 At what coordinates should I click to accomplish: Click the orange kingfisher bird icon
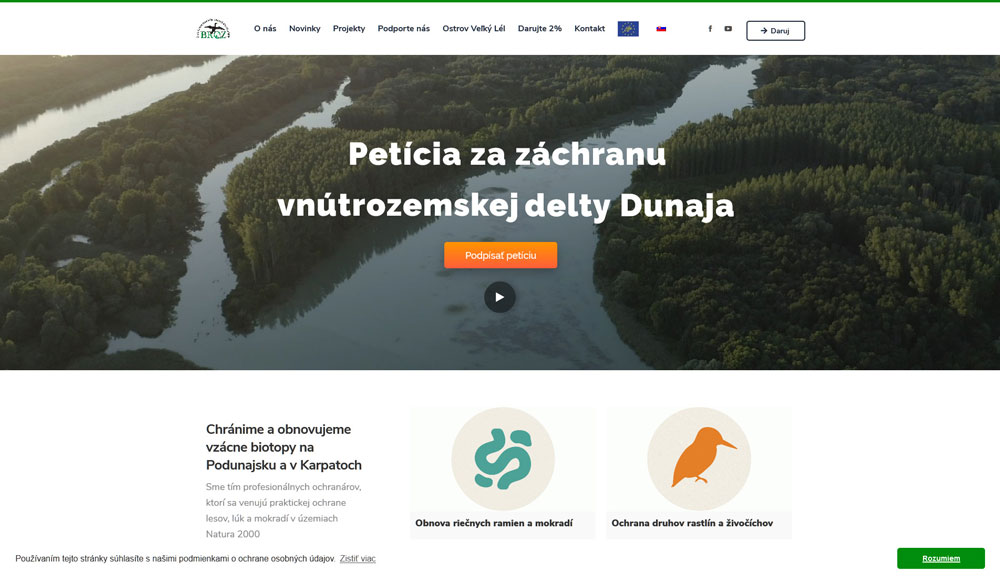pyautogui.click(x=699, y=458)
